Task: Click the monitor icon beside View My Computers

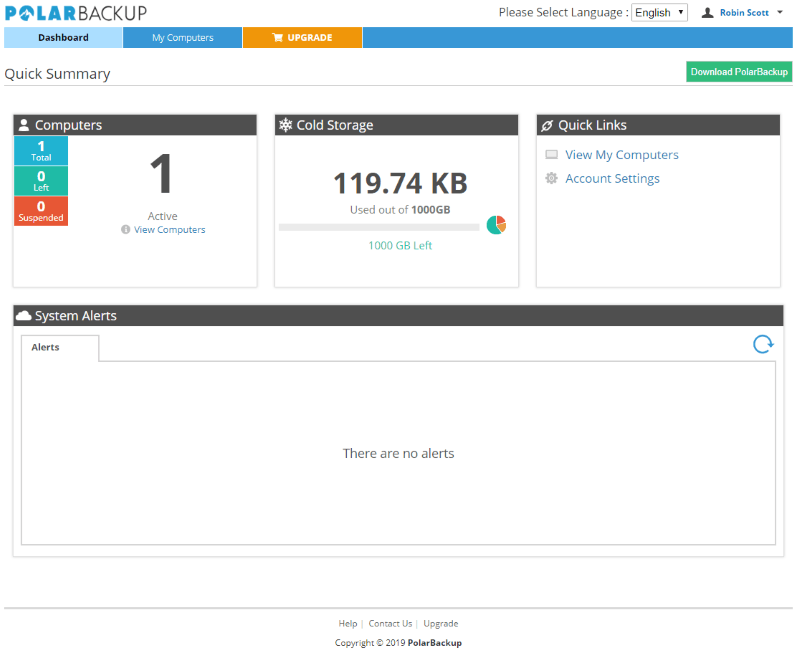Action: (551, 155)
